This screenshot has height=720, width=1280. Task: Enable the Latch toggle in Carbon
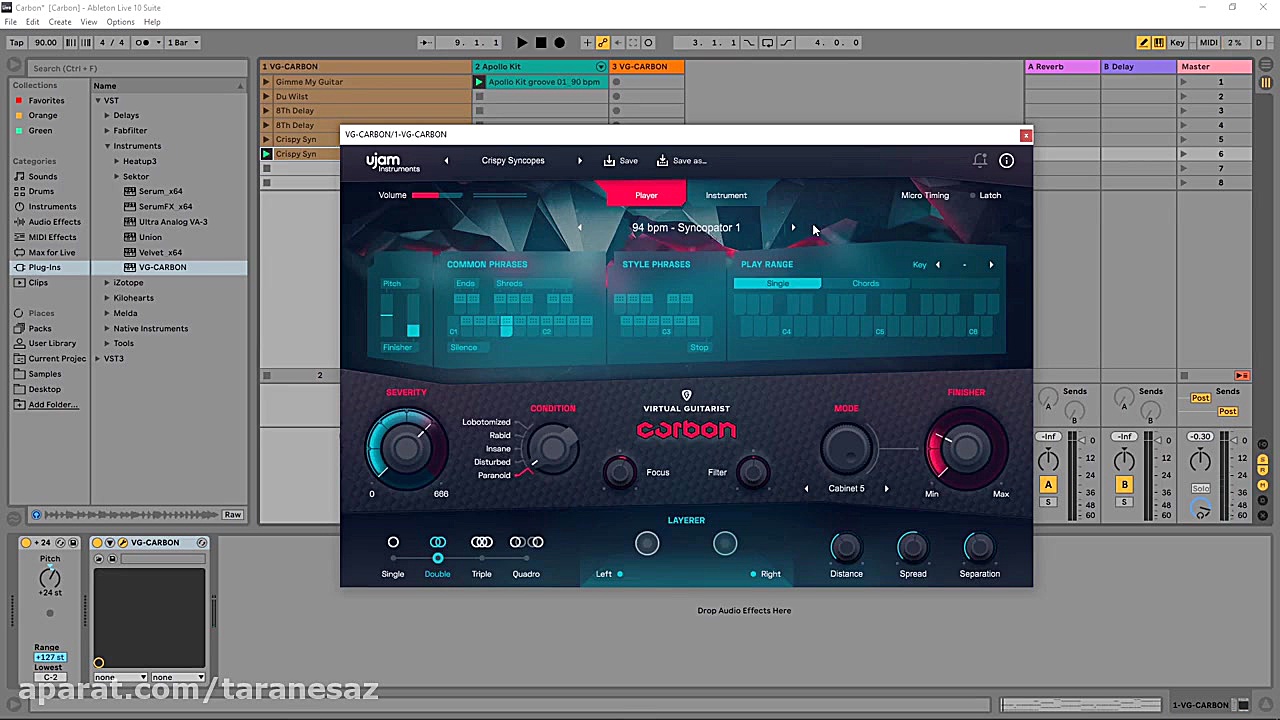point(974,195)
